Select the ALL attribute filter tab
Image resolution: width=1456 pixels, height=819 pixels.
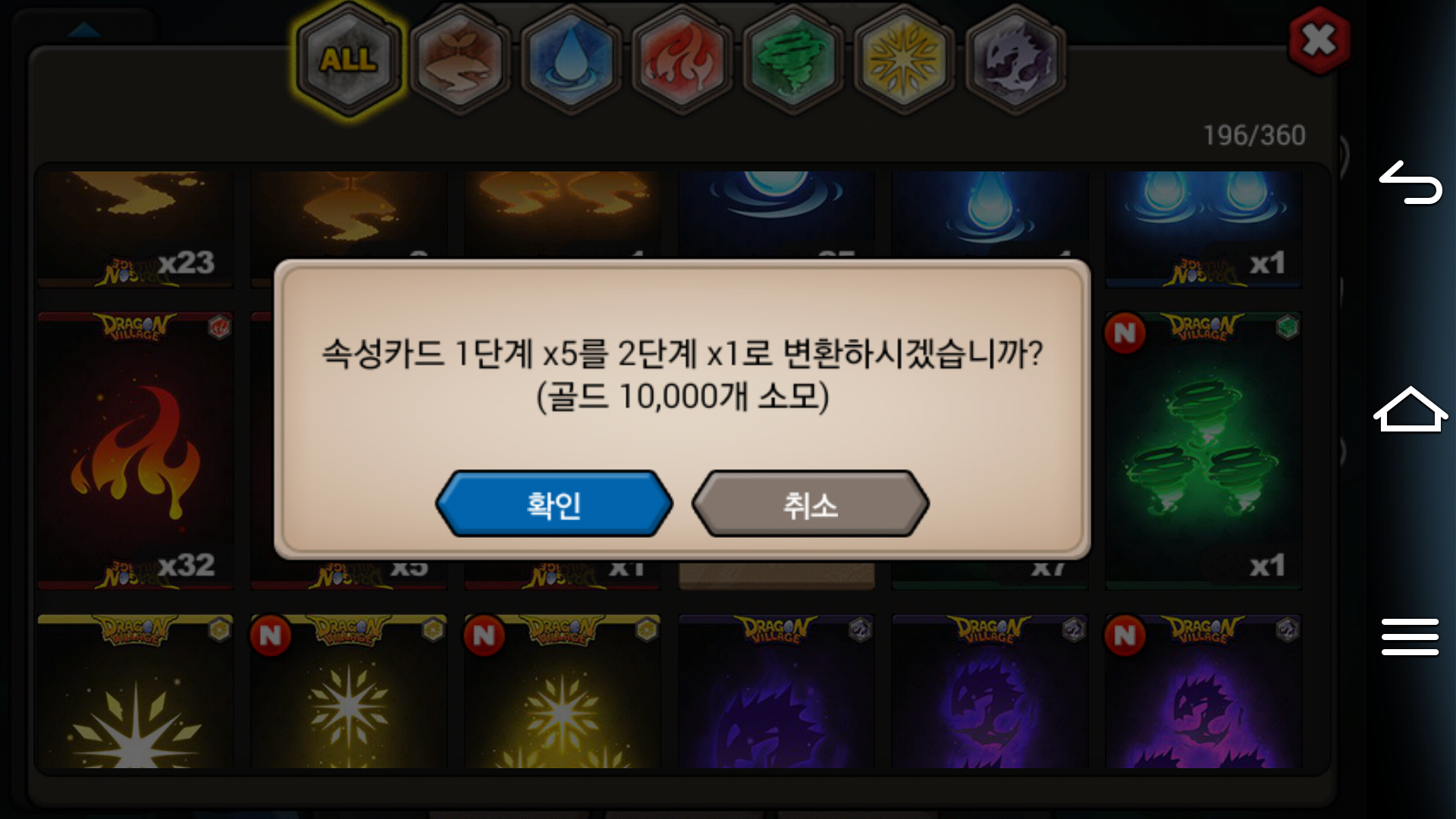pos(349,61)
